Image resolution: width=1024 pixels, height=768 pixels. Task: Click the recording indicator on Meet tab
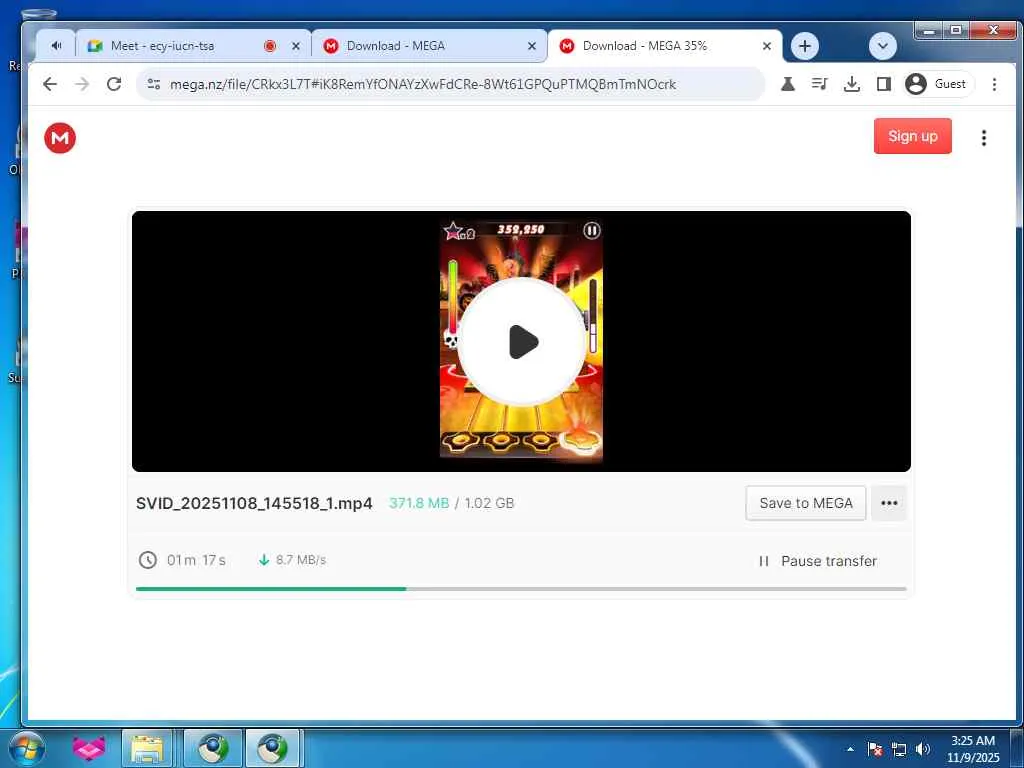click(270, 46)
